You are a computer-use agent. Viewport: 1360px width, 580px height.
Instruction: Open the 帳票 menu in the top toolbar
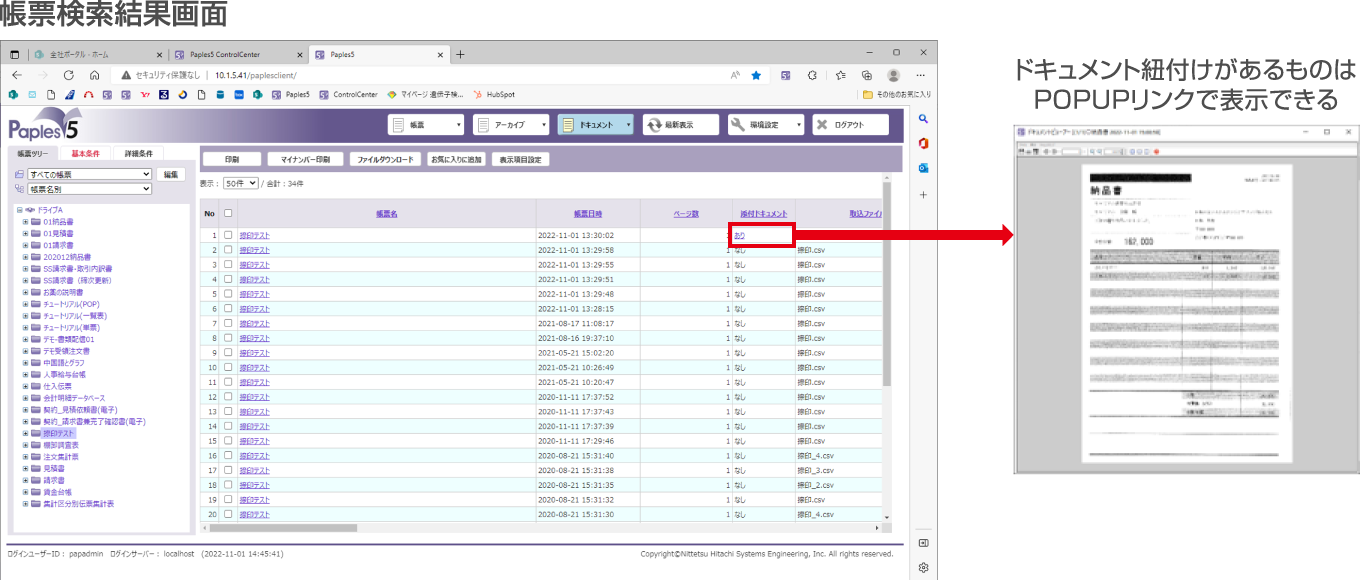[x=427, y=125]
